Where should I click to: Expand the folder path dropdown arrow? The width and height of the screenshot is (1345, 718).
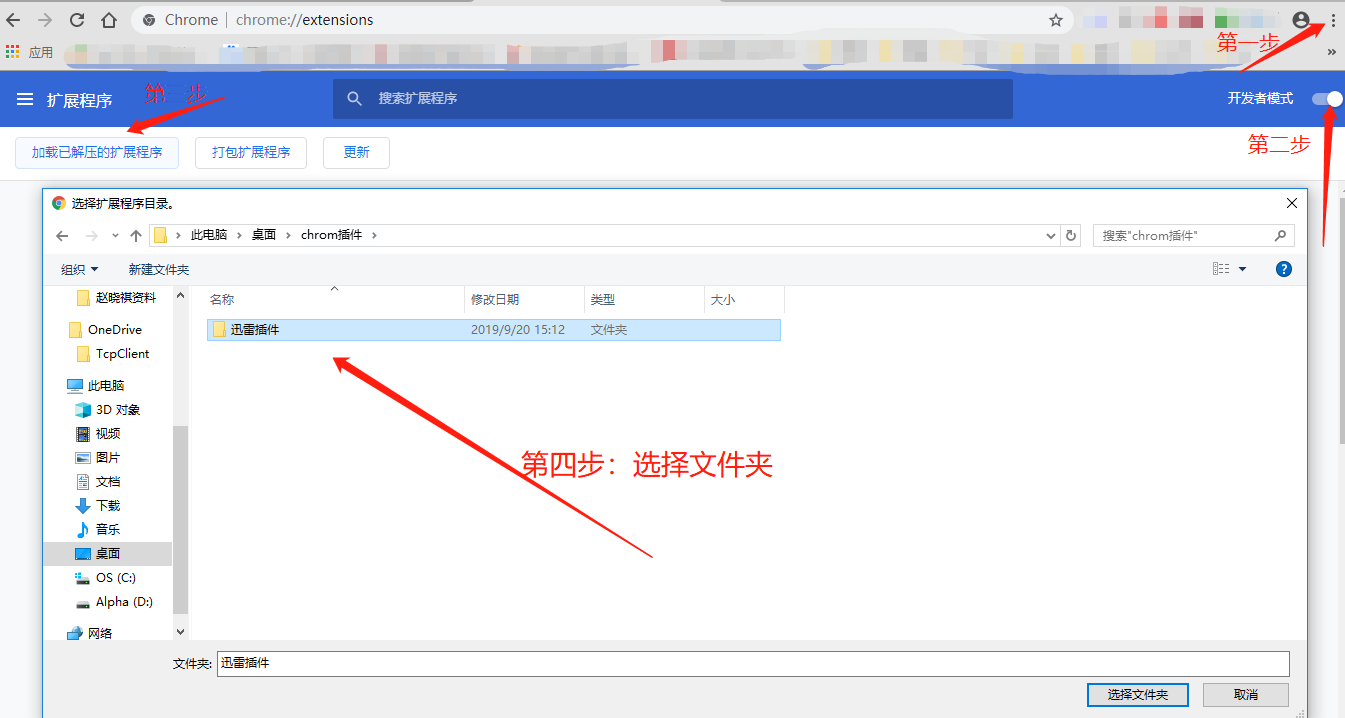coord(1050,234)
